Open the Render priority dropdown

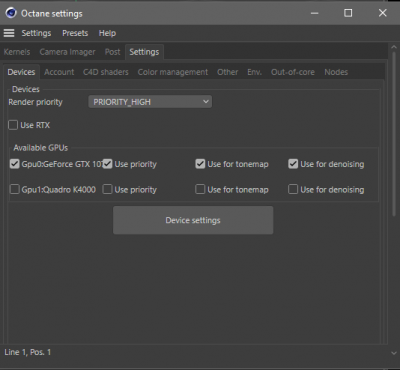pyautogui.click(x=150, y=102)
